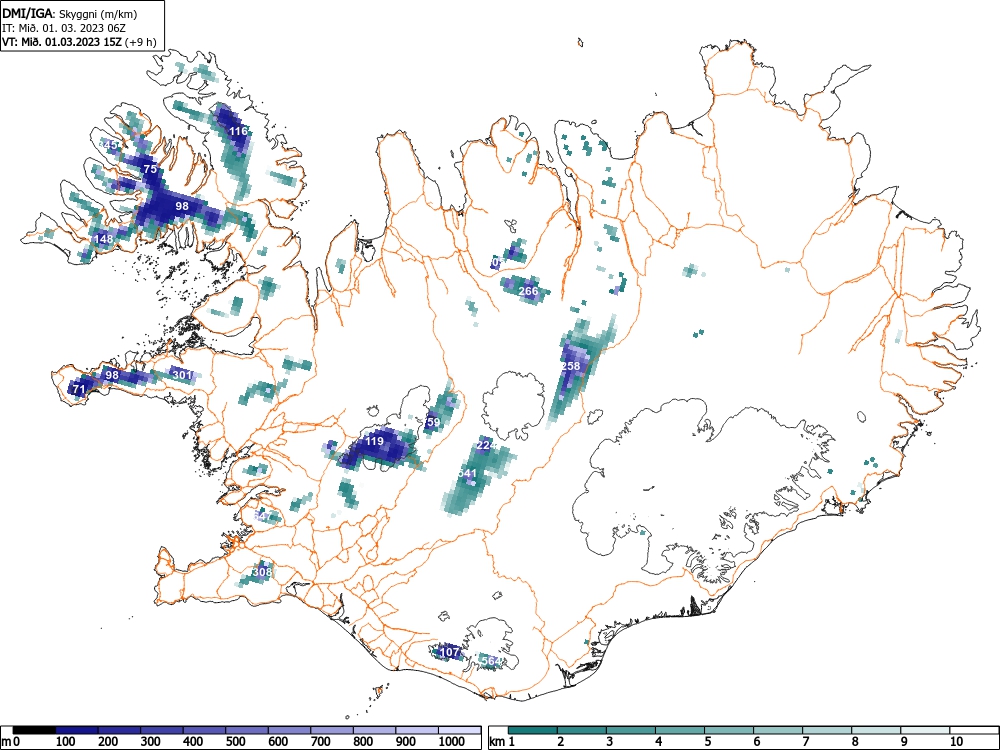
Task: Select the VT: Mið. 01.03.2023 15Z line
Action: (x=63, y=42)
